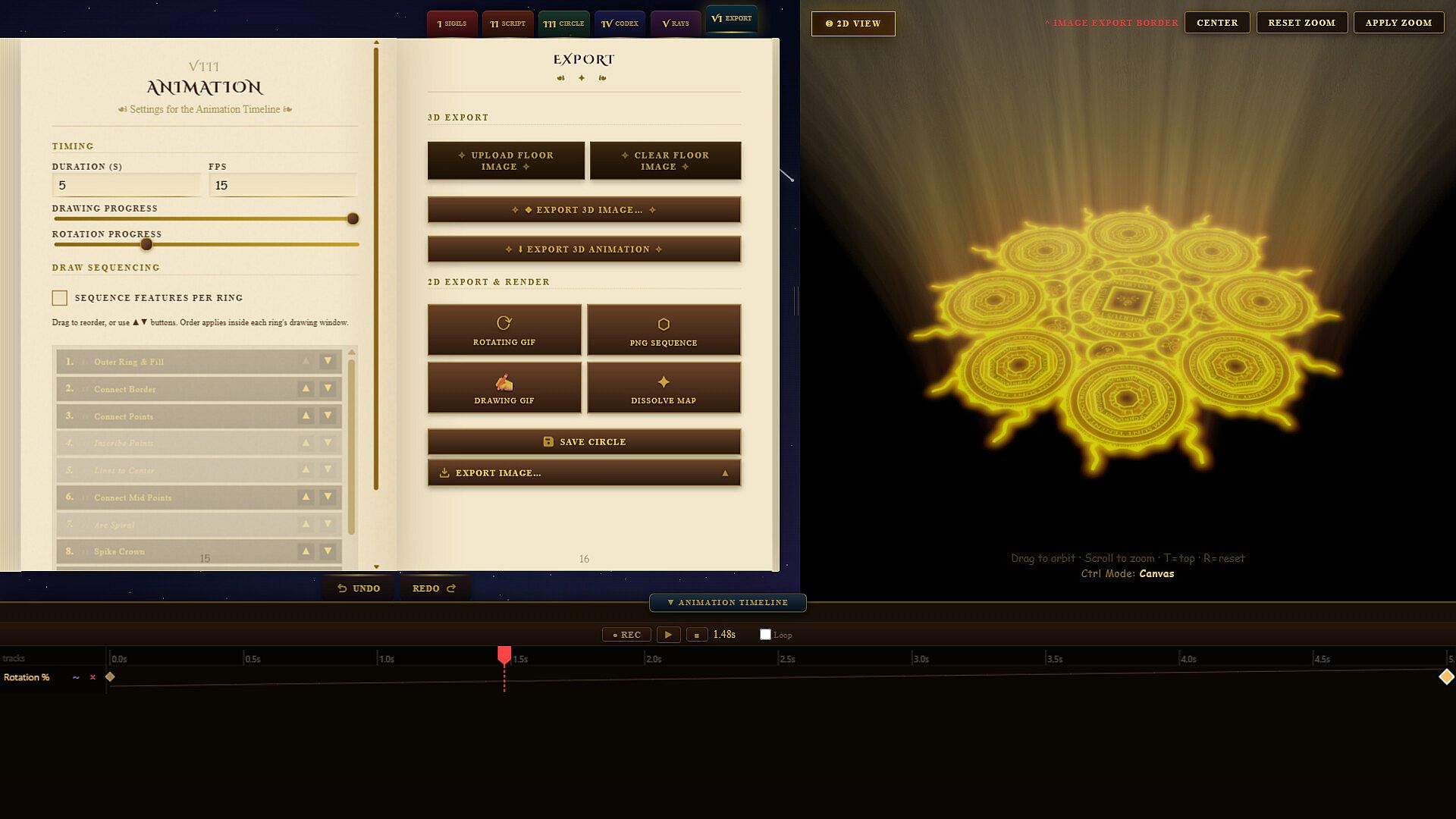The height and width of the screenshot is (819, 1456).
Task: Expand the Export Image dropdown
Action: [584, 472]
